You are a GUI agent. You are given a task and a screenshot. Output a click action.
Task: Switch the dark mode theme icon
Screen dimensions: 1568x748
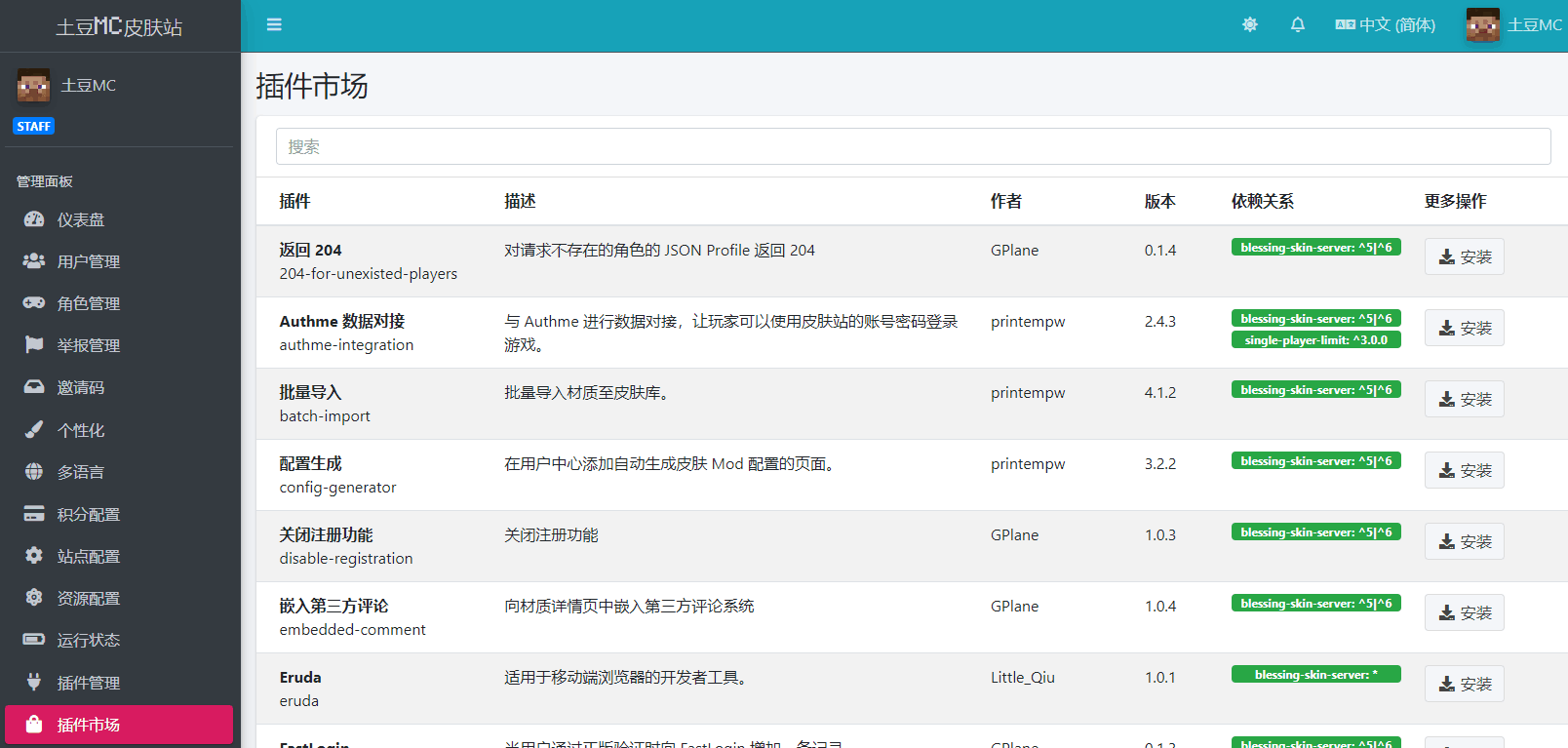pyautogui.click(x=1250, y=24)
